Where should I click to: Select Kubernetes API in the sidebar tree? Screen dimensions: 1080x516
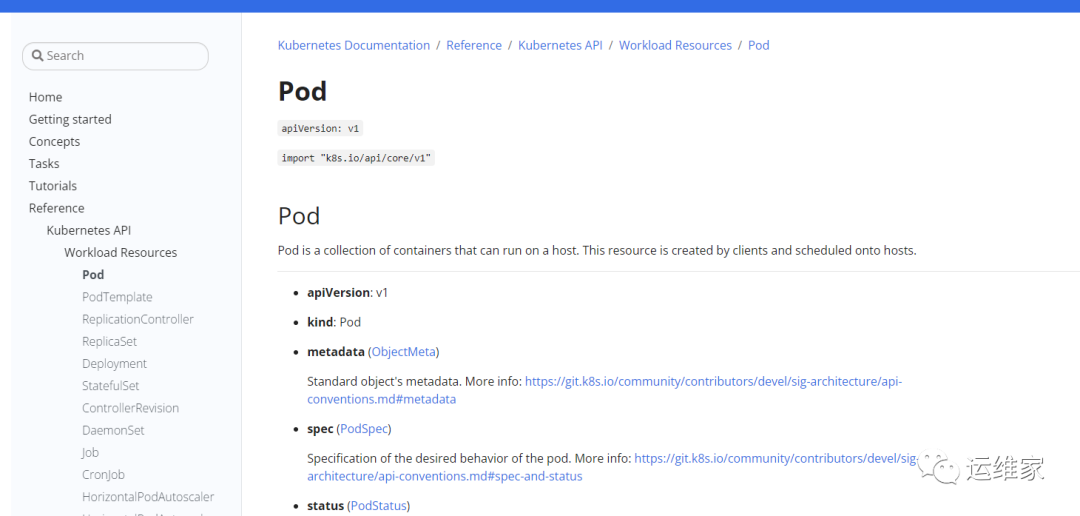pos(89,230)
